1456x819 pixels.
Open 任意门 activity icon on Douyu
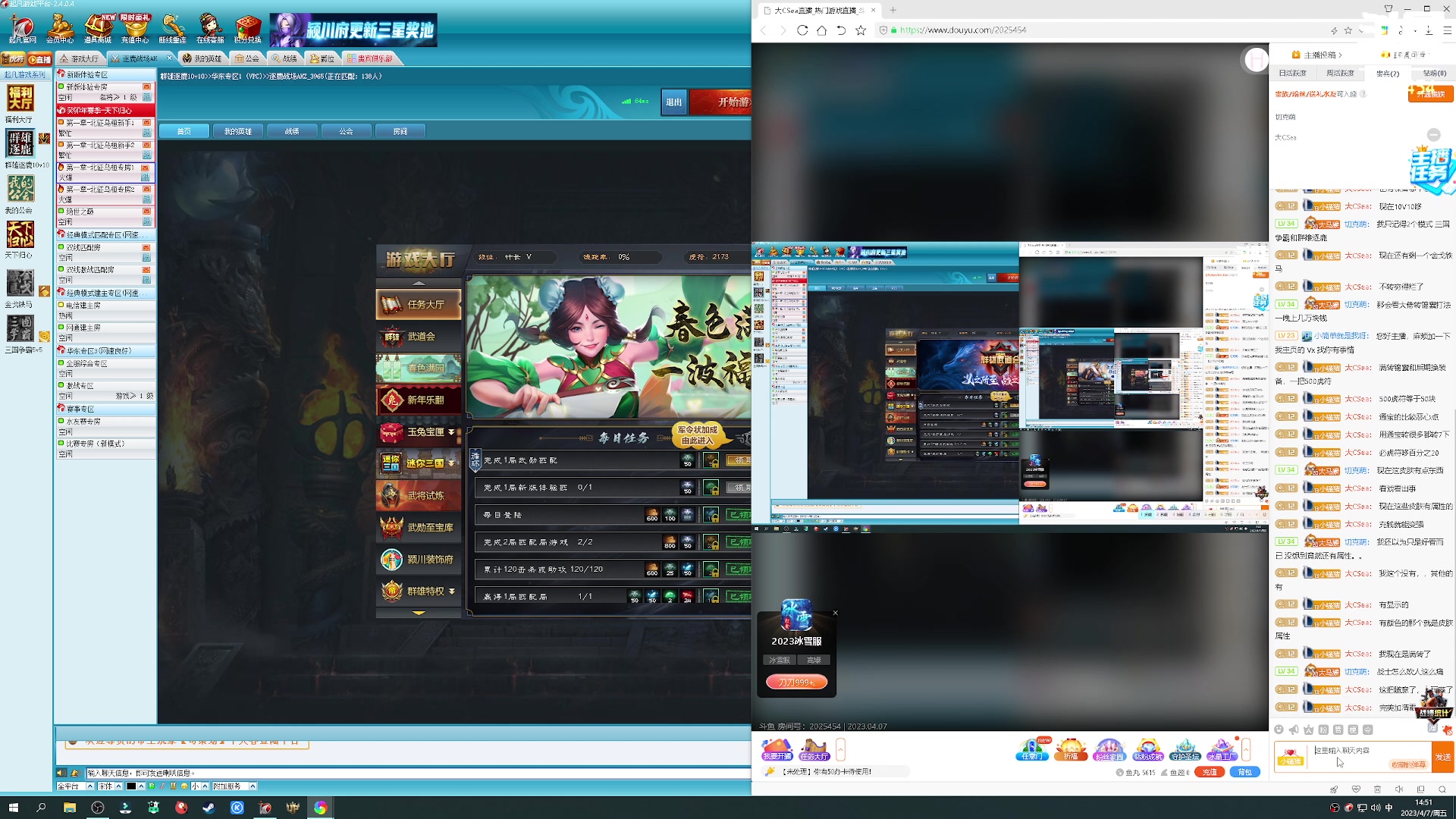point(1032,749)
